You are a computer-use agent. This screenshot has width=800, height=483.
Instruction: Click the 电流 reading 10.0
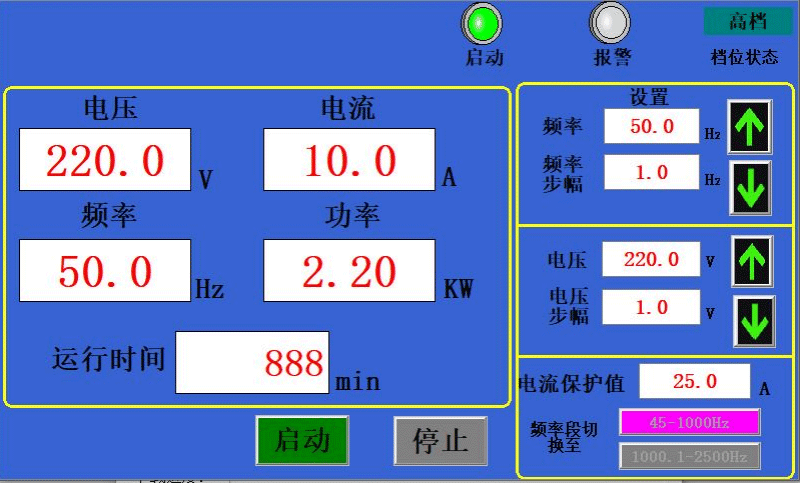pyautogui.click(x=349, y=160)
